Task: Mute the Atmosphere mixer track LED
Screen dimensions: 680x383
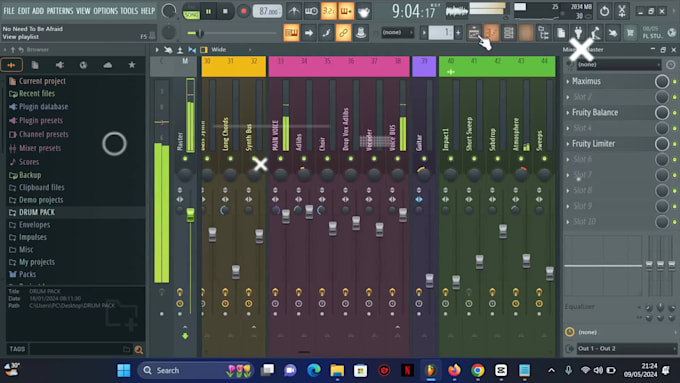Action: (x=521, y=159)
